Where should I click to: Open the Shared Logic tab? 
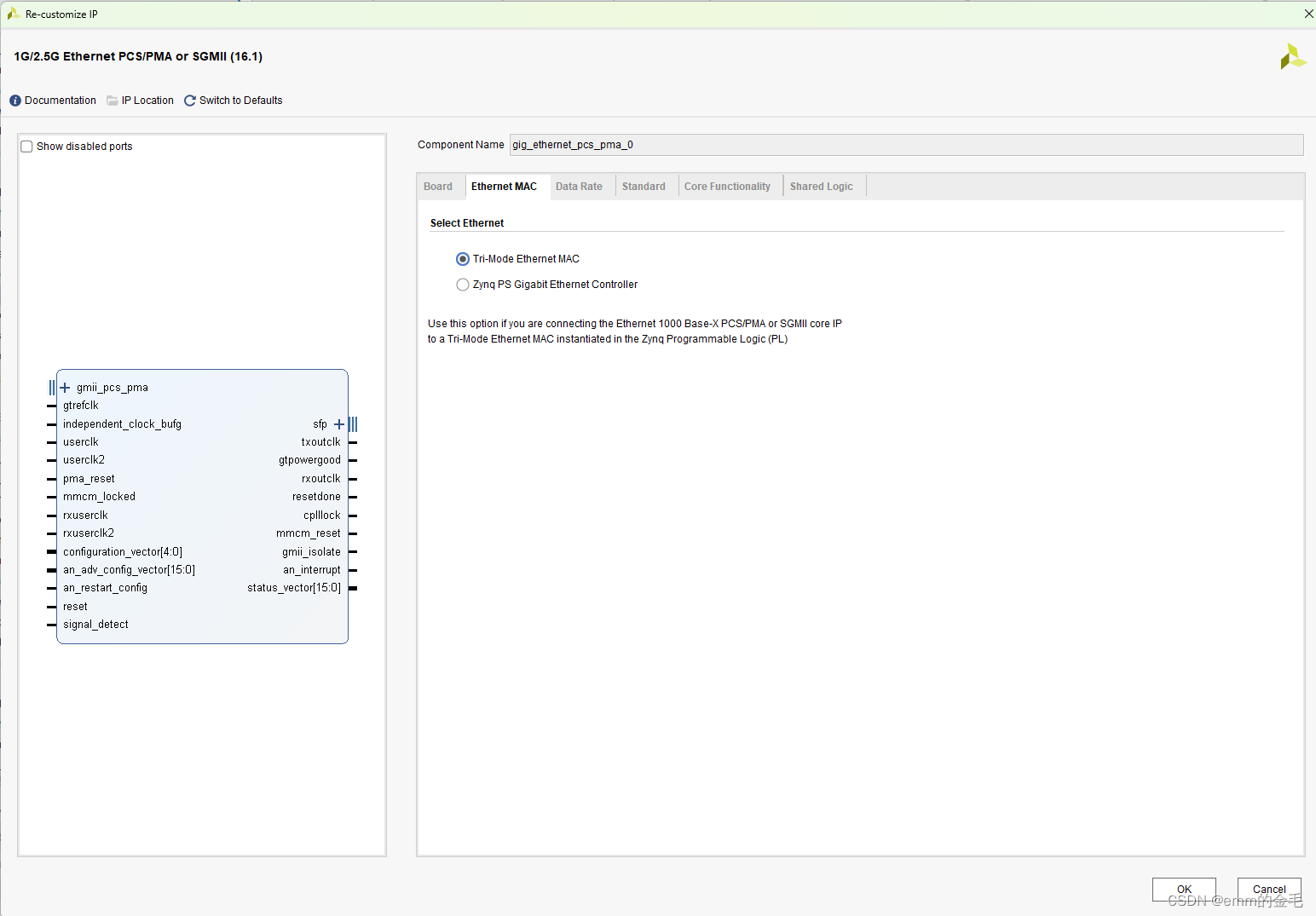[x=821, y=187]
